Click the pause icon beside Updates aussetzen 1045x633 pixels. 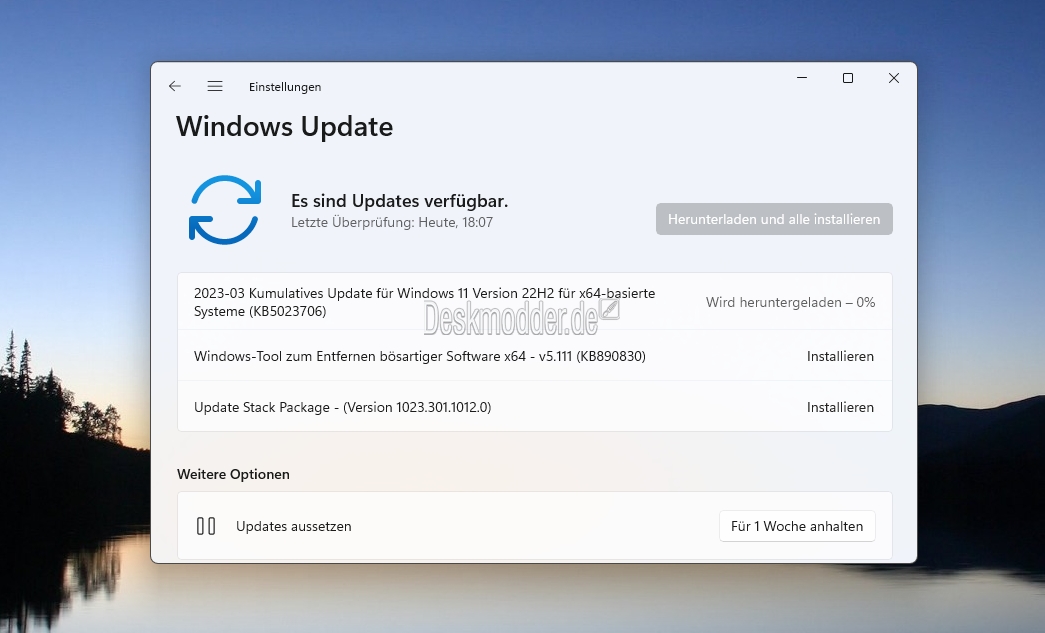(206, 526)
